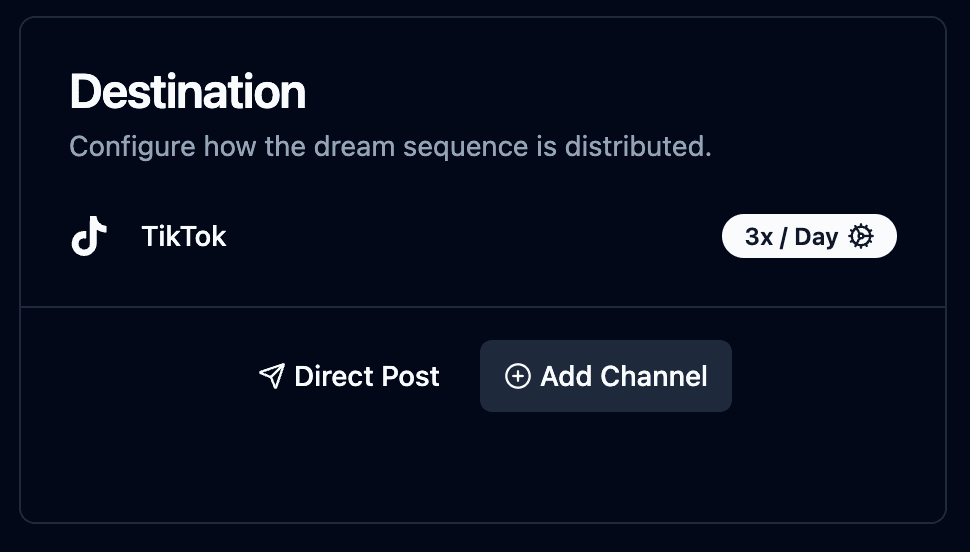Select the Direct Post option
970x552 pixels.
tap(349, 376)
